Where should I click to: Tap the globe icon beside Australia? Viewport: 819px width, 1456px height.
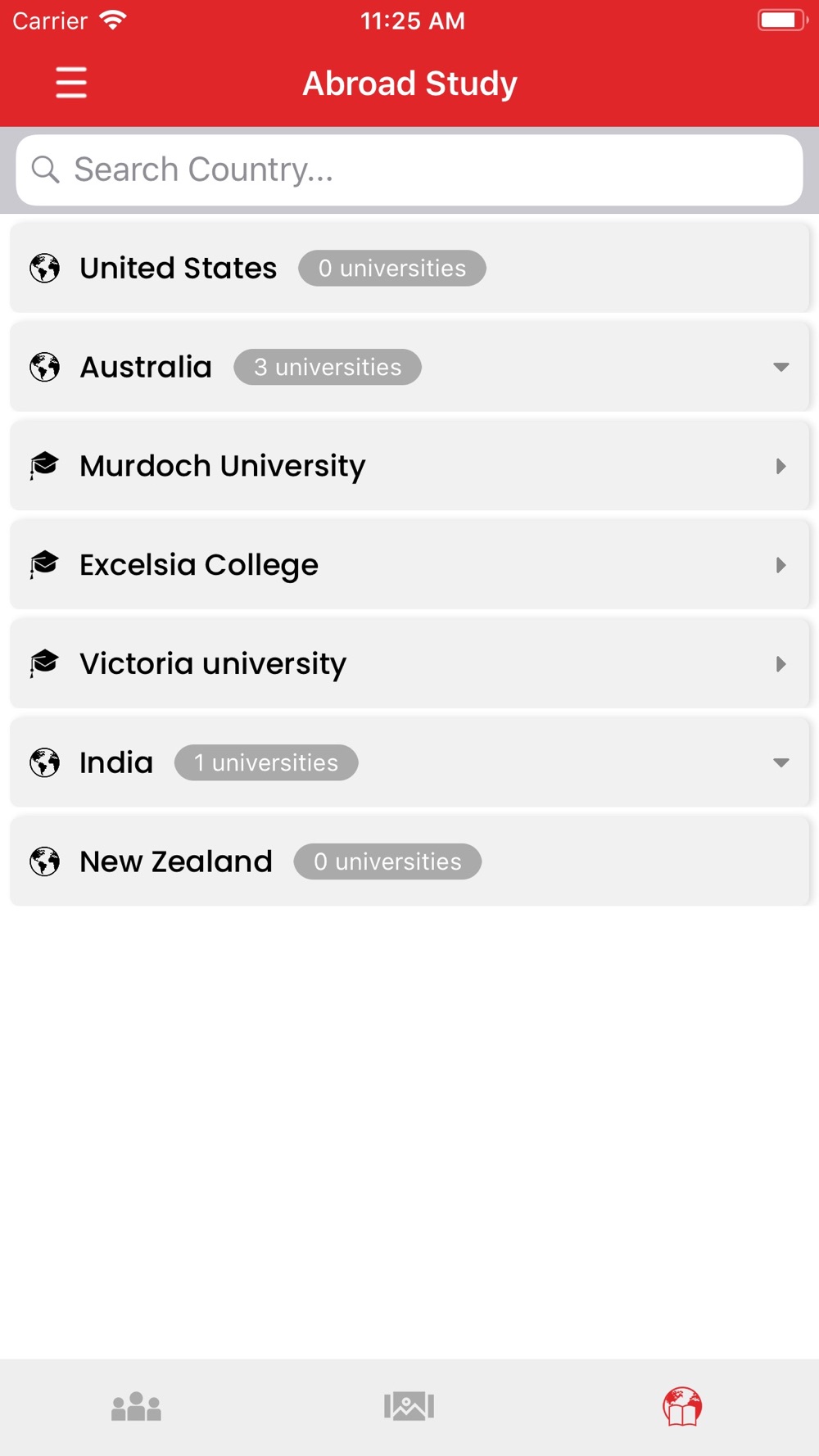pyautogui.click(x=45, y=367)
